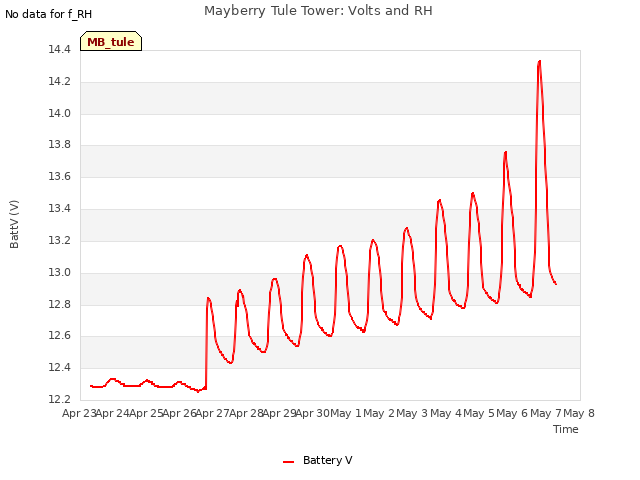
Task: Click the Apr 25 x-axis date label
Action: tap(146, 414)
